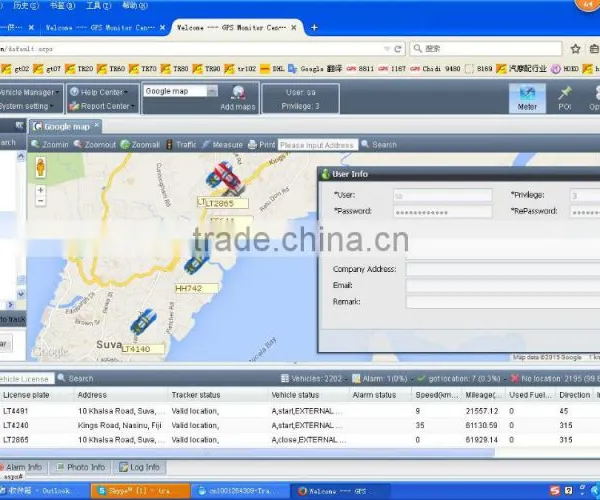Image resolution: width=600 pixels, height=500 pixels.
Task: Click the browser search box
Action: pos(486,49)
